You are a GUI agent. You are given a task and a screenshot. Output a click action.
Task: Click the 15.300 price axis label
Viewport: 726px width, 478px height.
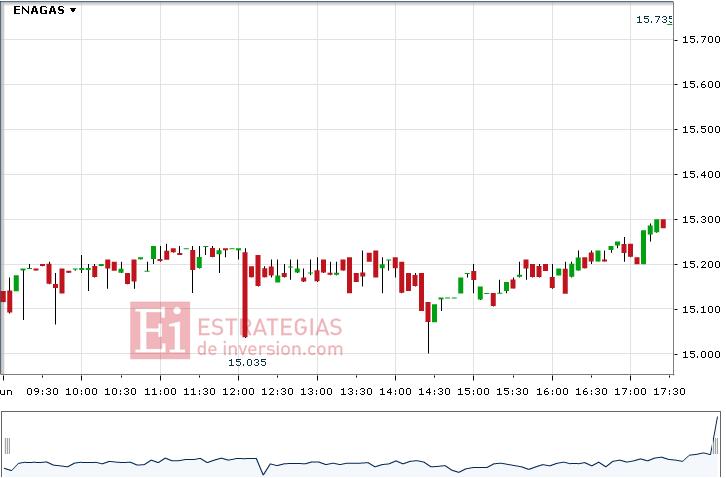point(701,220)
